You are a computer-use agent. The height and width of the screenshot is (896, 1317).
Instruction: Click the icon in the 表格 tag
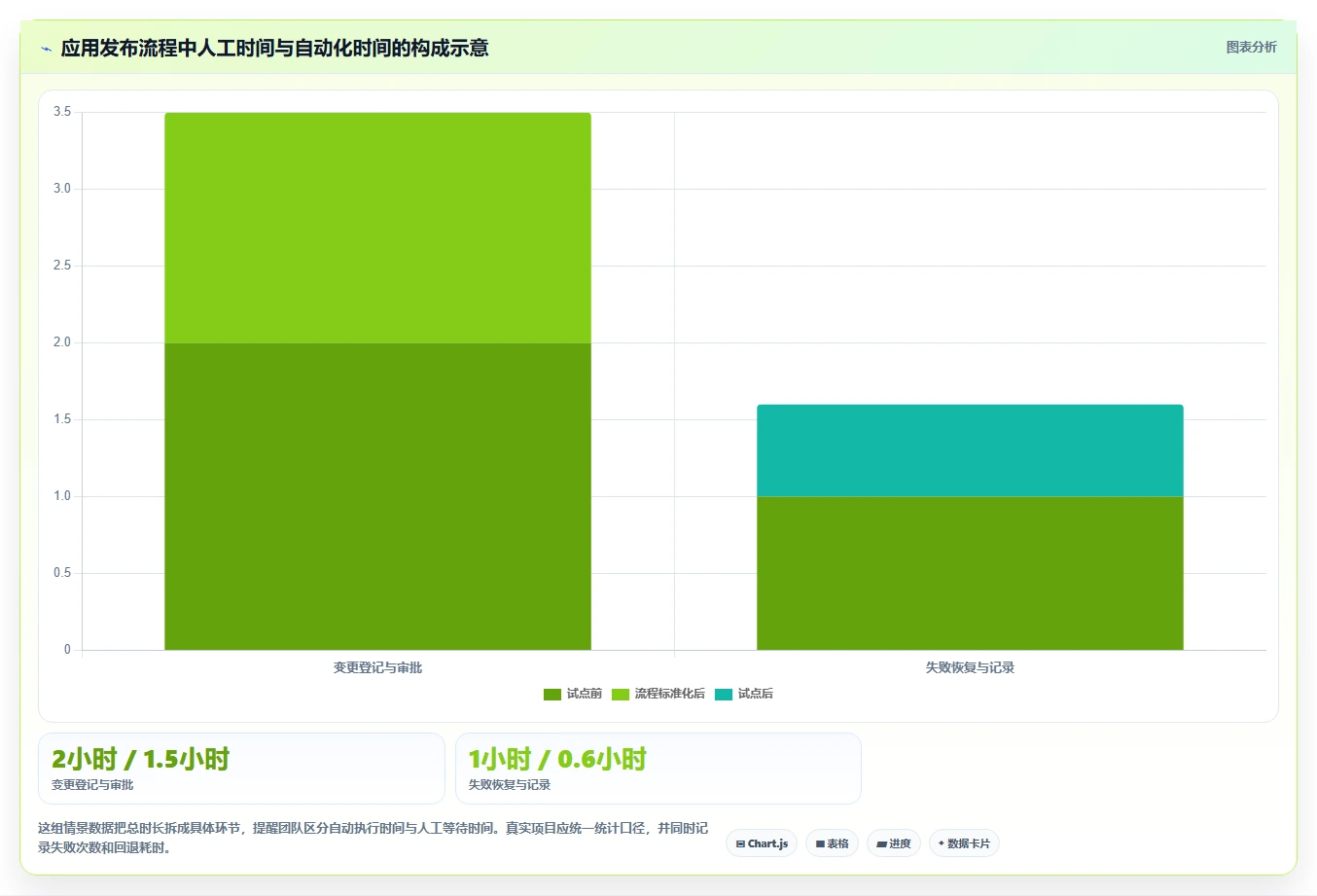coord(820,843)
